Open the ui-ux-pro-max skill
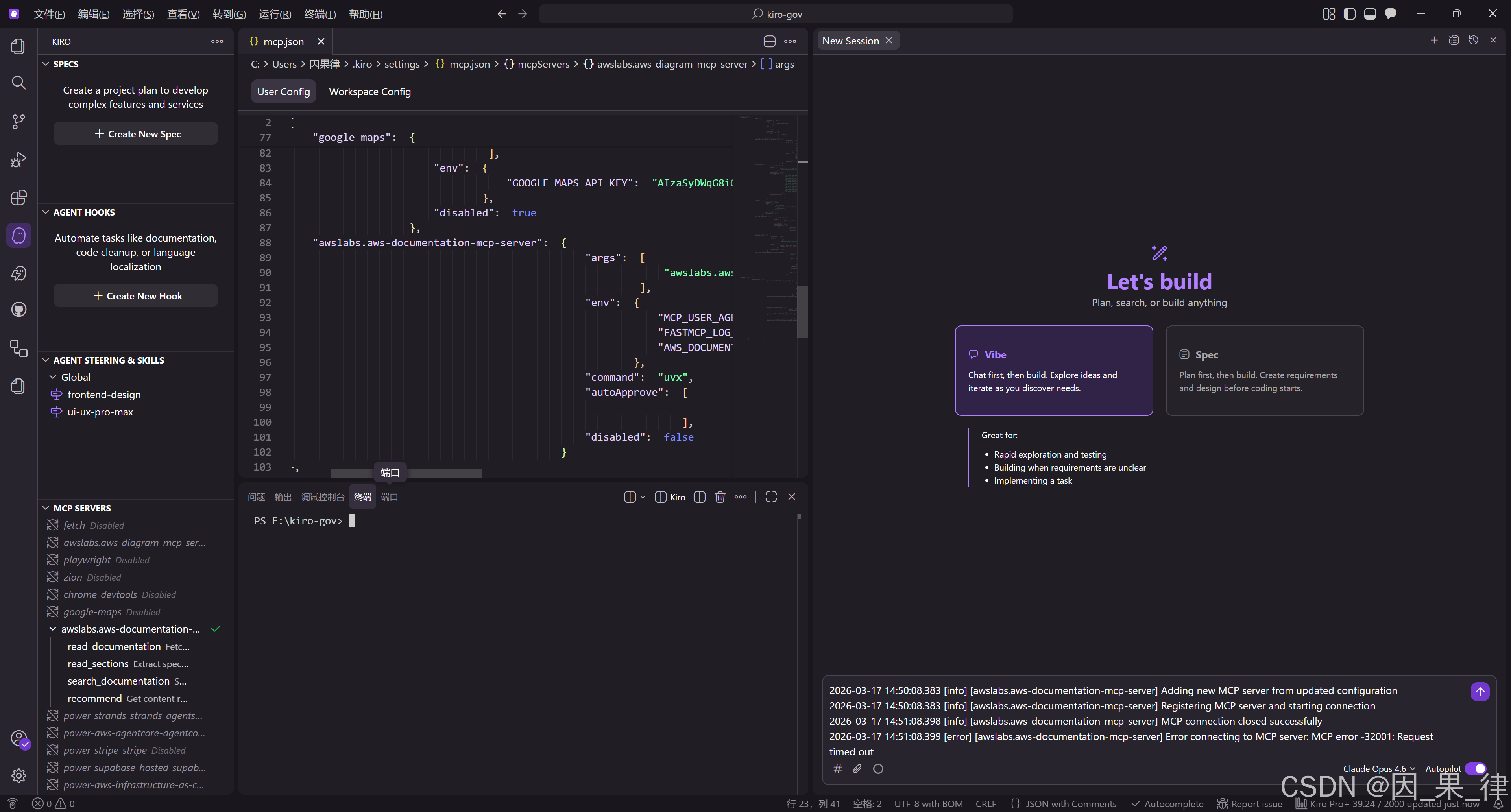Image resolution: width=1511 pixels, height=812 pixels. [100, 412]
